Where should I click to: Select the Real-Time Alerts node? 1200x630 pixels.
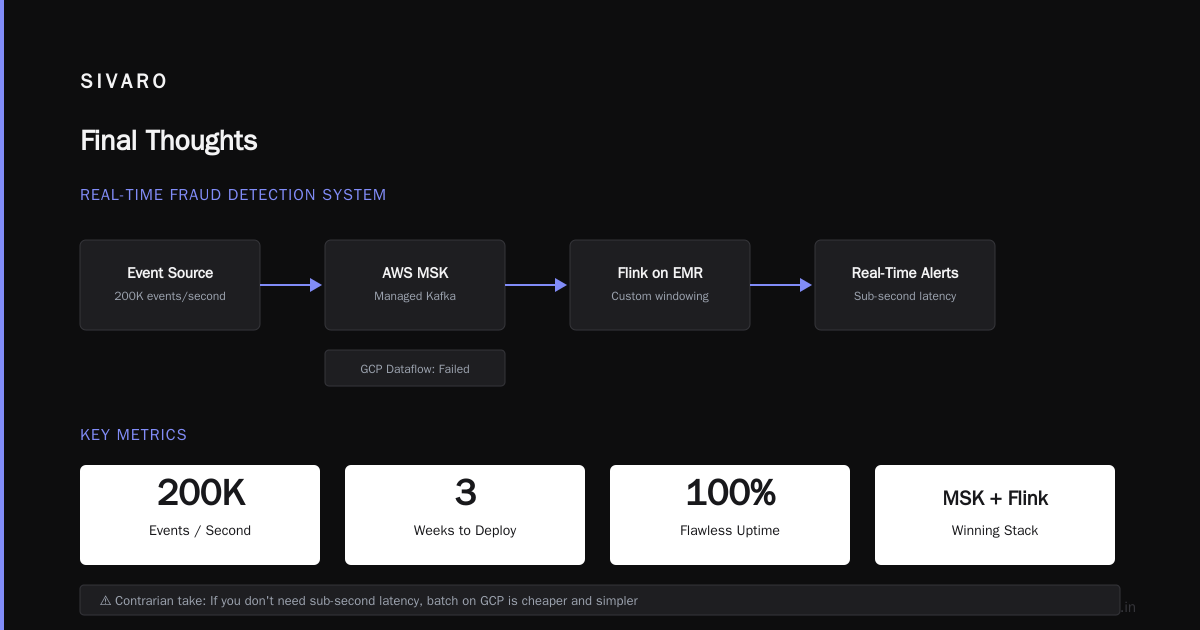905,285
